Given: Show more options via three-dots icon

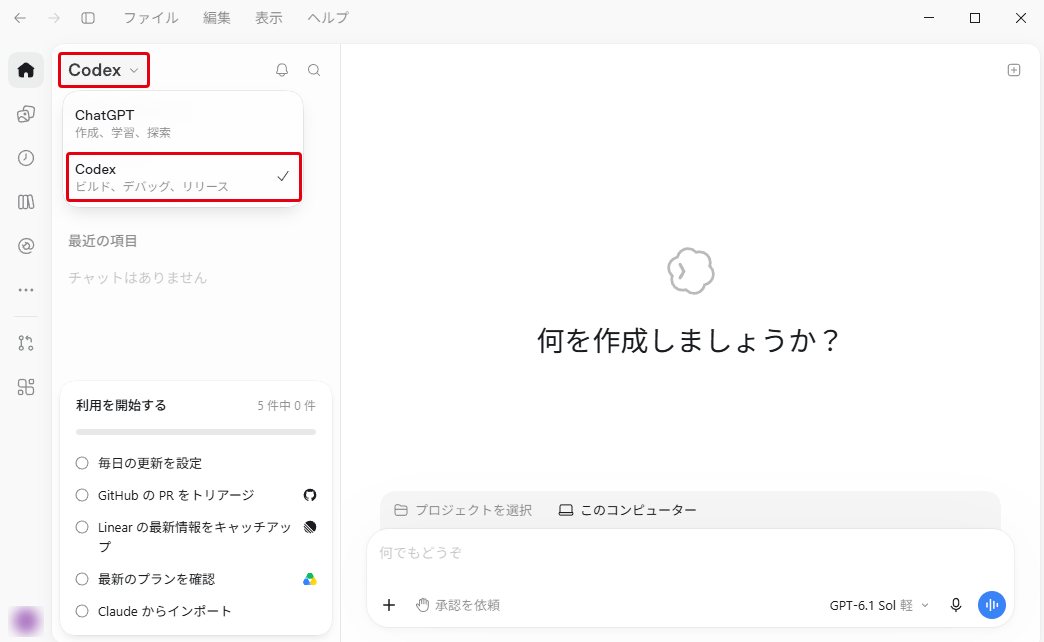Looking at the screenshot, I should tap(26, 290).
